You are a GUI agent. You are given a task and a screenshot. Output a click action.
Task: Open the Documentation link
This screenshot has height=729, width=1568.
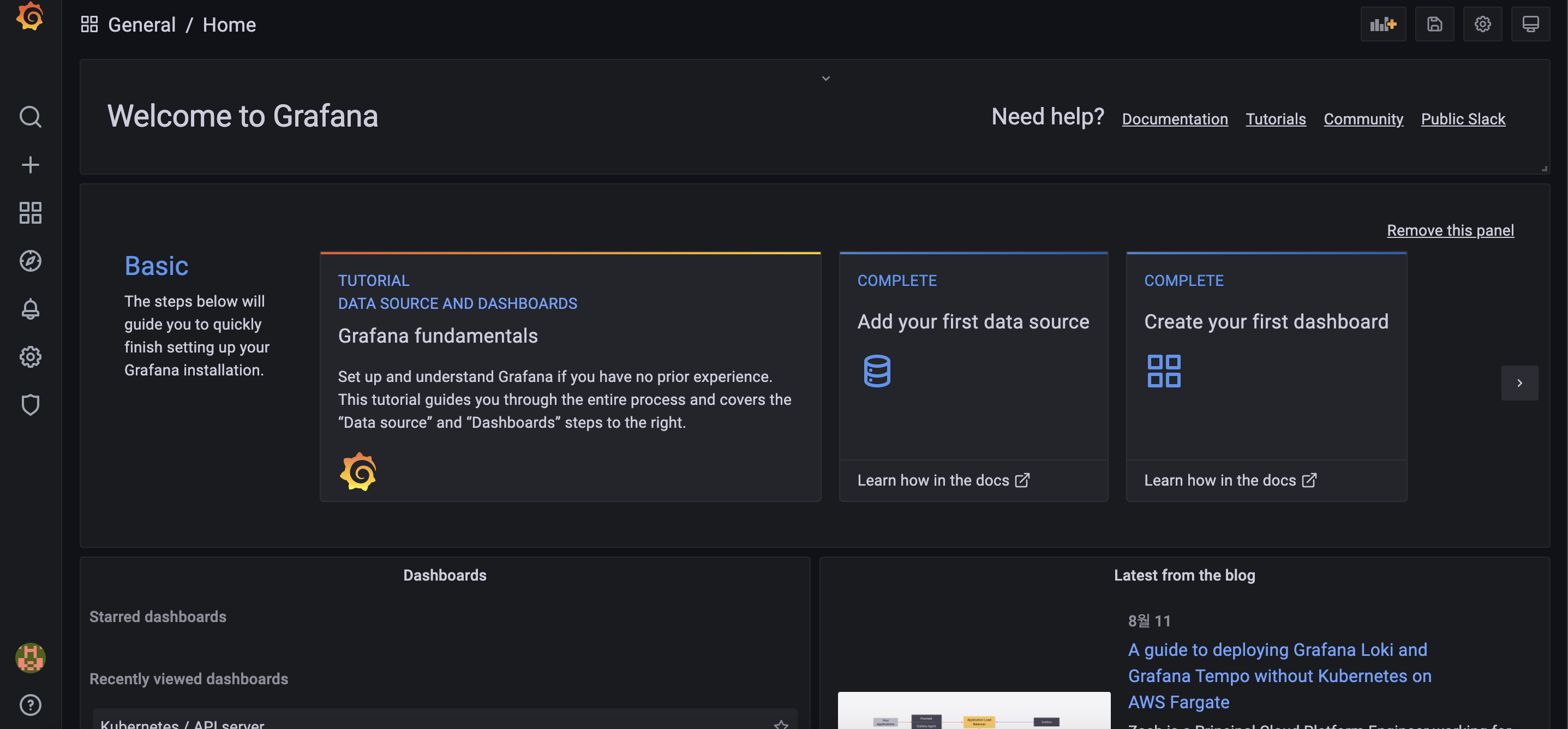(x=1174, y=119)
